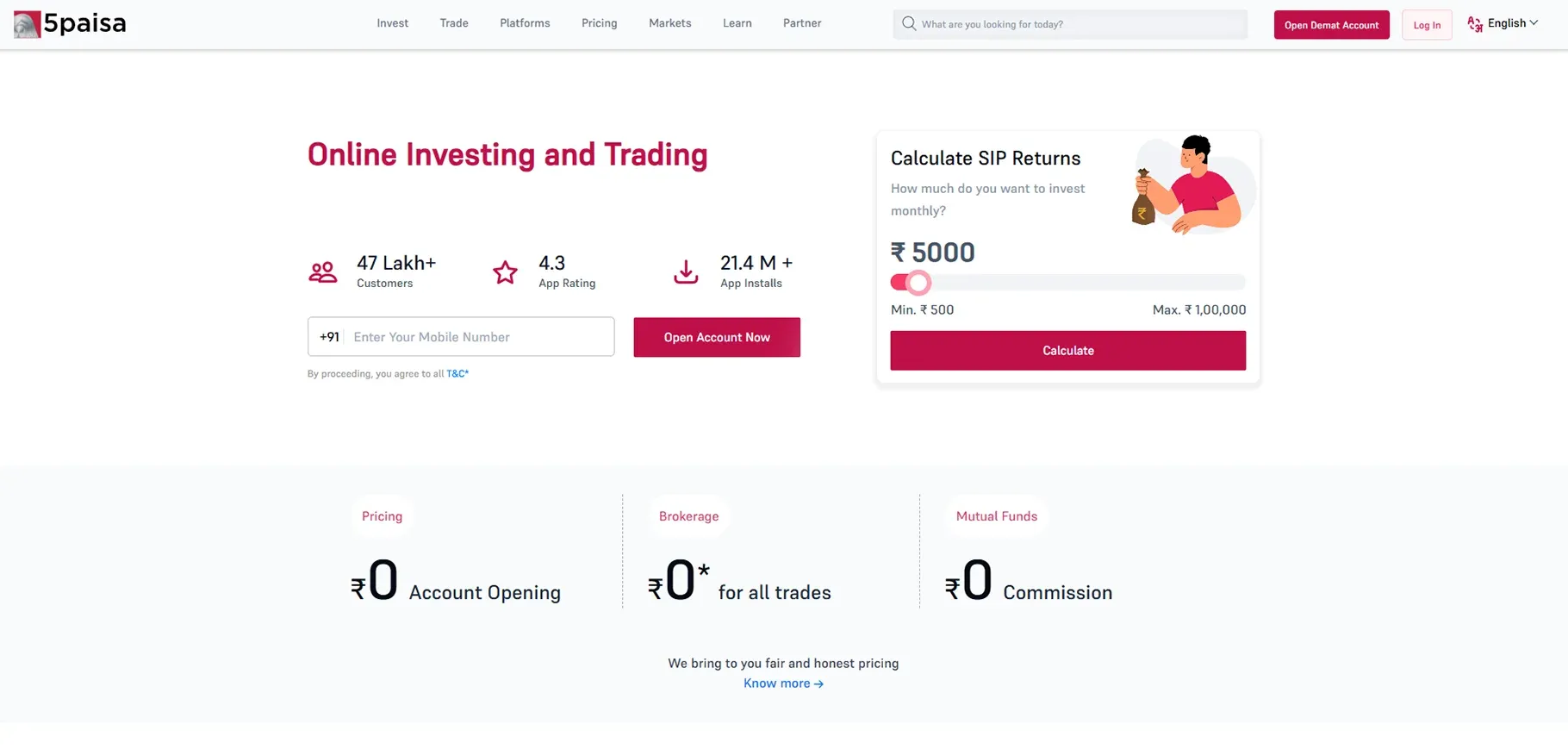Click the Open Demat Account button
This screenshot has height=749, width=1568.
click(1331, 25)
